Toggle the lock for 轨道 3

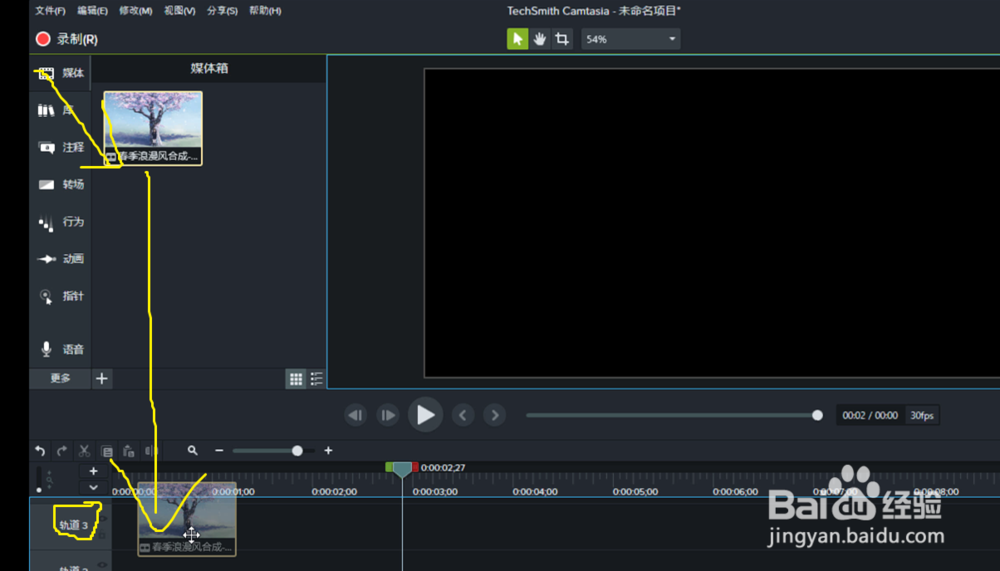pos(102,535)
